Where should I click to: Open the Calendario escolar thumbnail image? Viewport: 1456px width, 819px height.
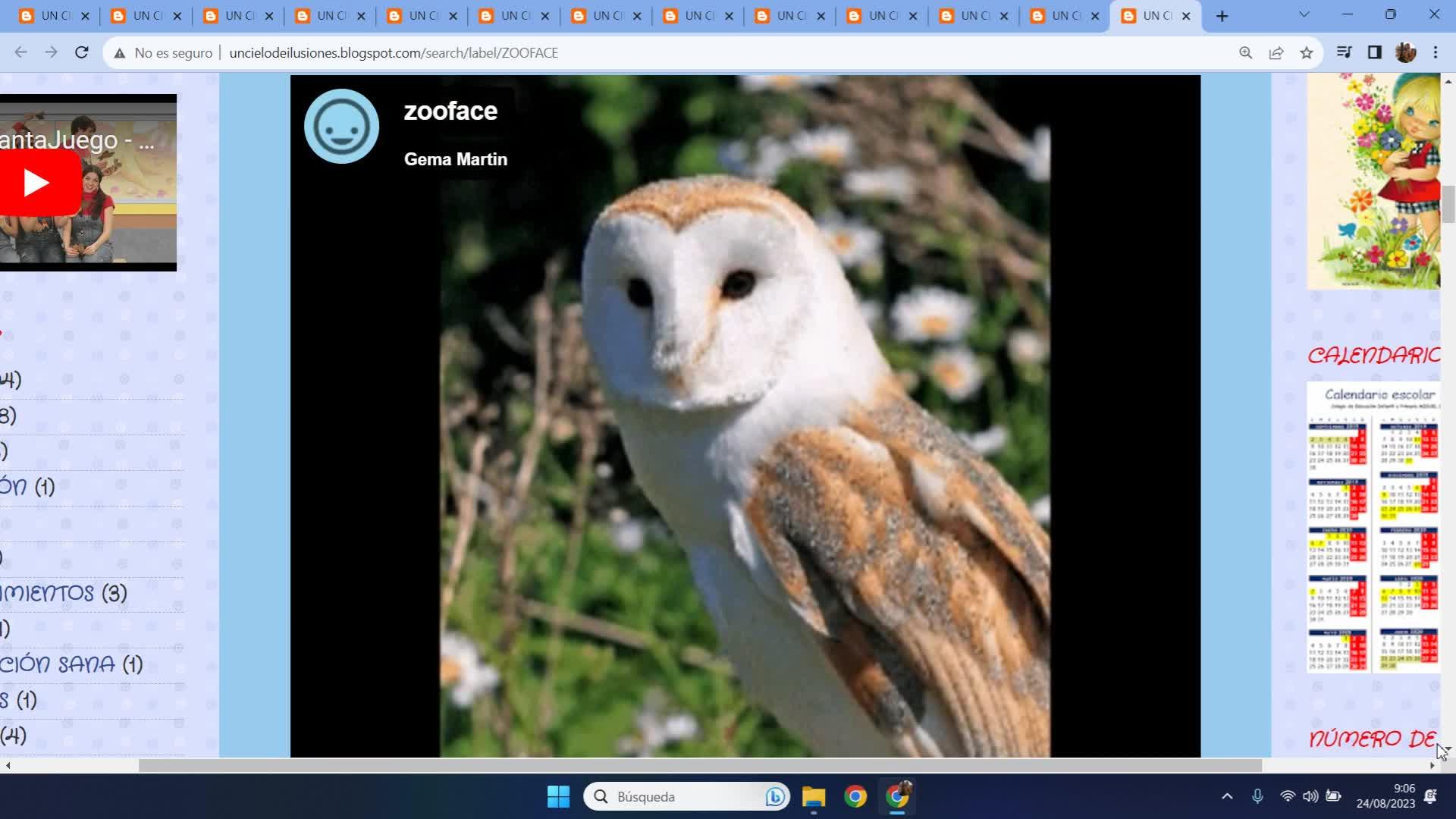tap(1373, 527)
